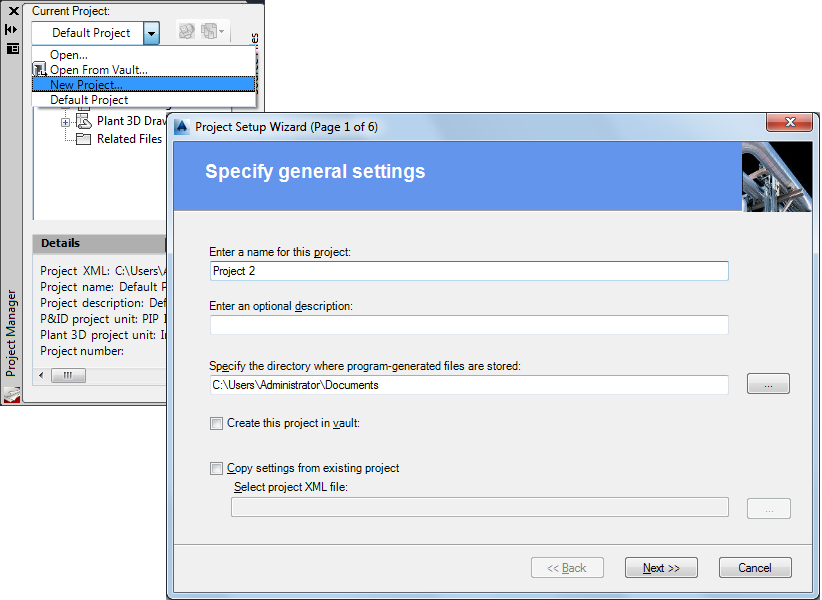Viewport: 822px width, 600px height.
Task: Click the Details panel header
Action: (x=100, y=243)
